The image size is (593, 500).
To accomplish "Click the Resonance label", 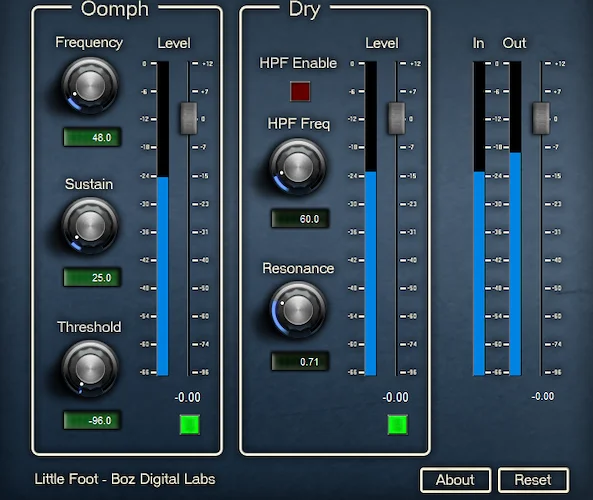I will (x=298, y=268).
